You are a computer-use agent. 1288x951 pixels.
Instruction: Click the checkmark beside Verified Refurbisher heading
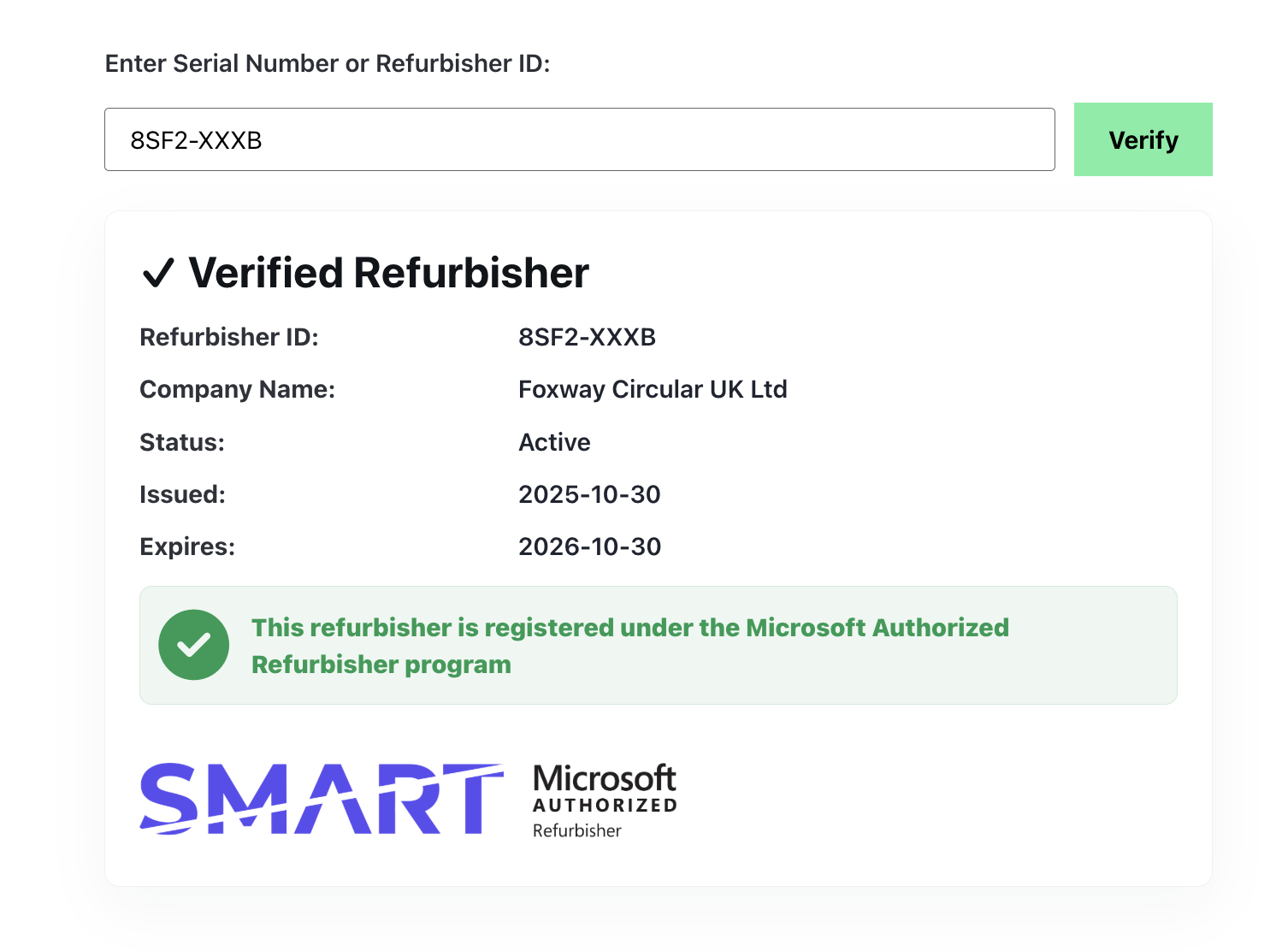coord(160,274)
